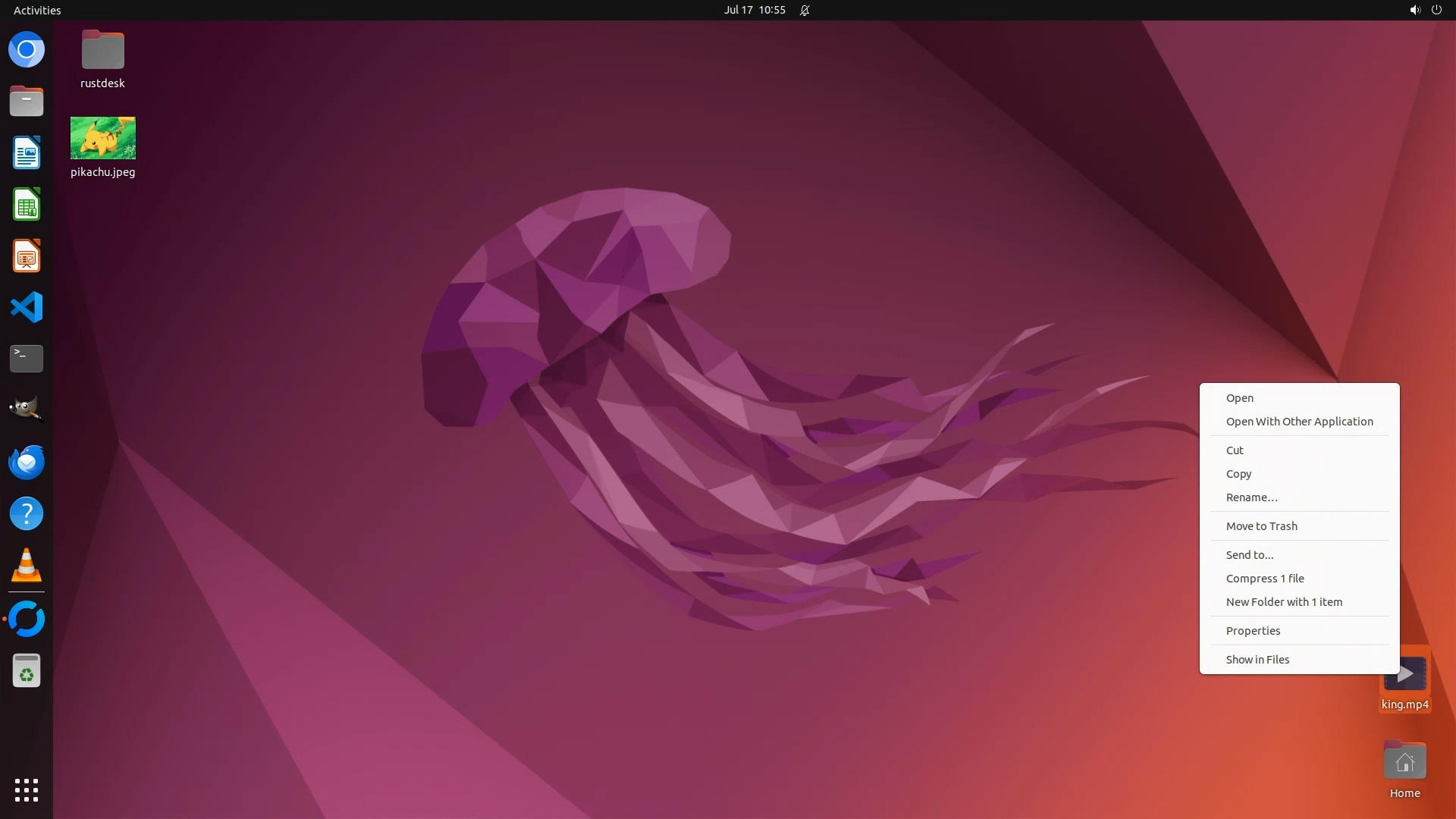
Task: Select Open With Other Application
Action: pyautogui.click(x=1299, y=422)
